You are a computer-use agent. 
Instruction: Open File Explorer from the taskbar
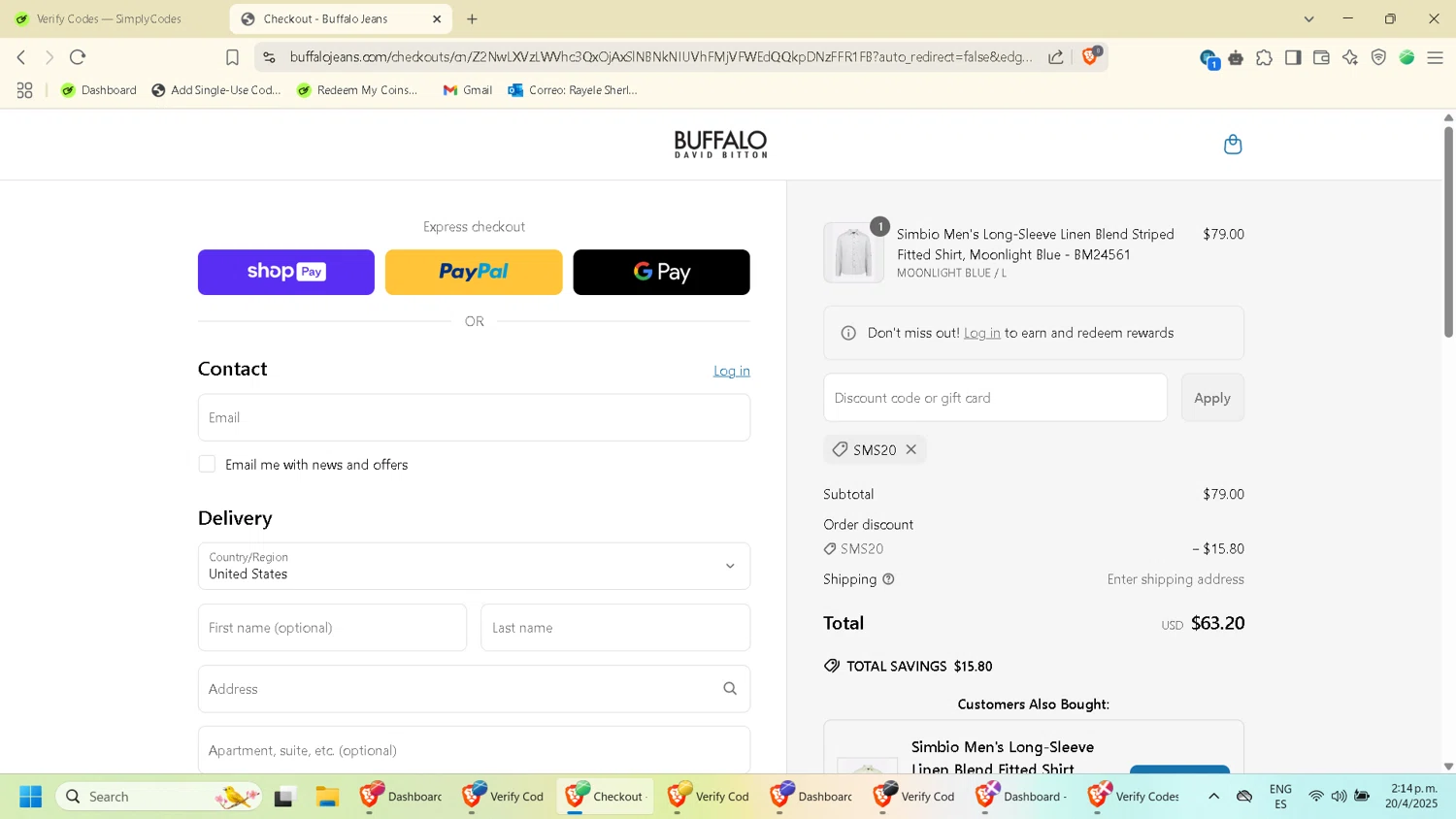point(327,797)
